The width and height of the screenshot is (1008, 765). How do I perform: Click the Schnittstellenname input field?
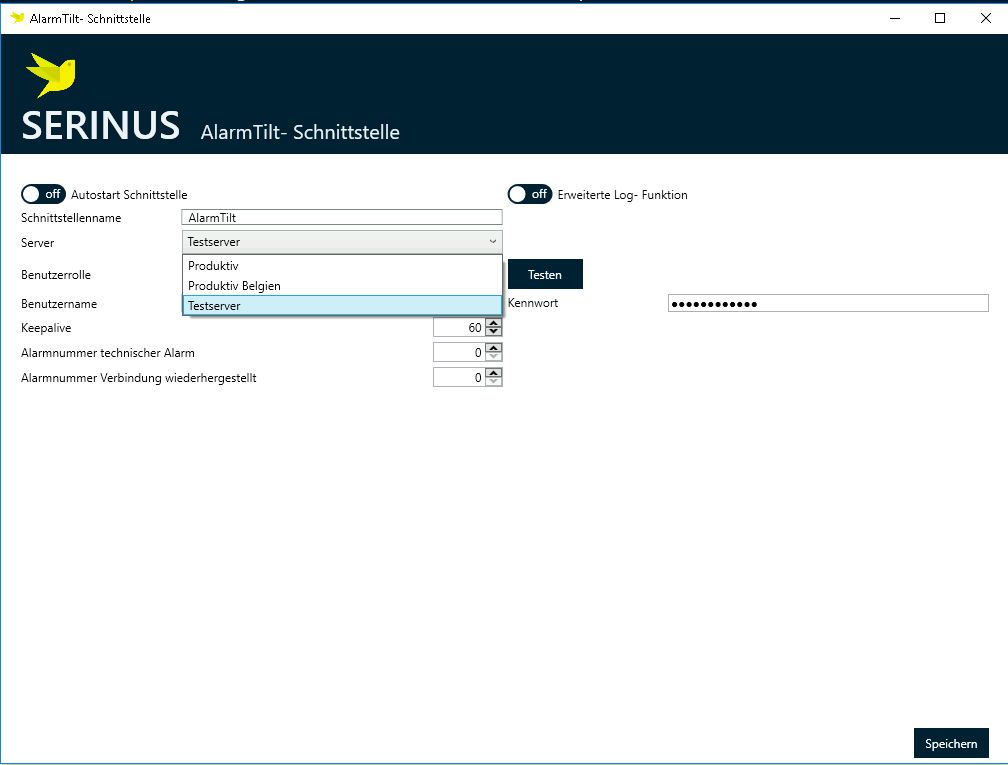click(x=341, y=217)
